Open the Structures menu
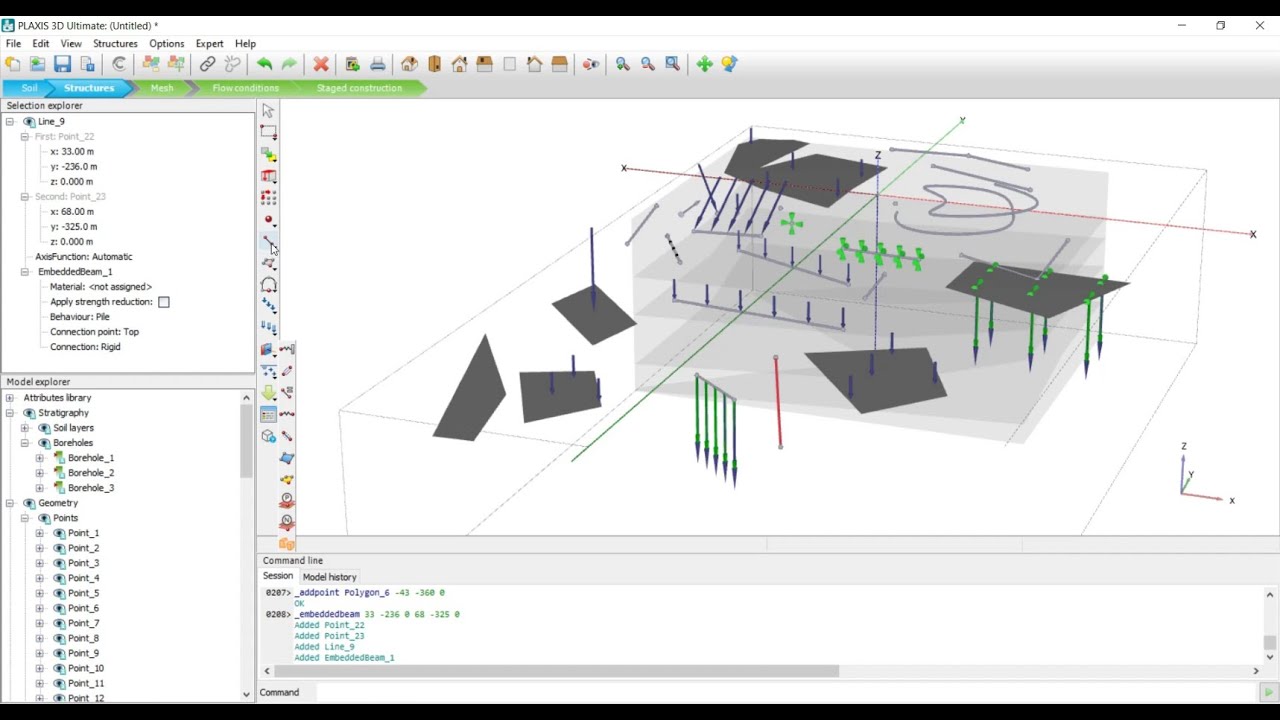Image resolution: width=1280 pixels, height=720 pixels. tap(115, 44)
